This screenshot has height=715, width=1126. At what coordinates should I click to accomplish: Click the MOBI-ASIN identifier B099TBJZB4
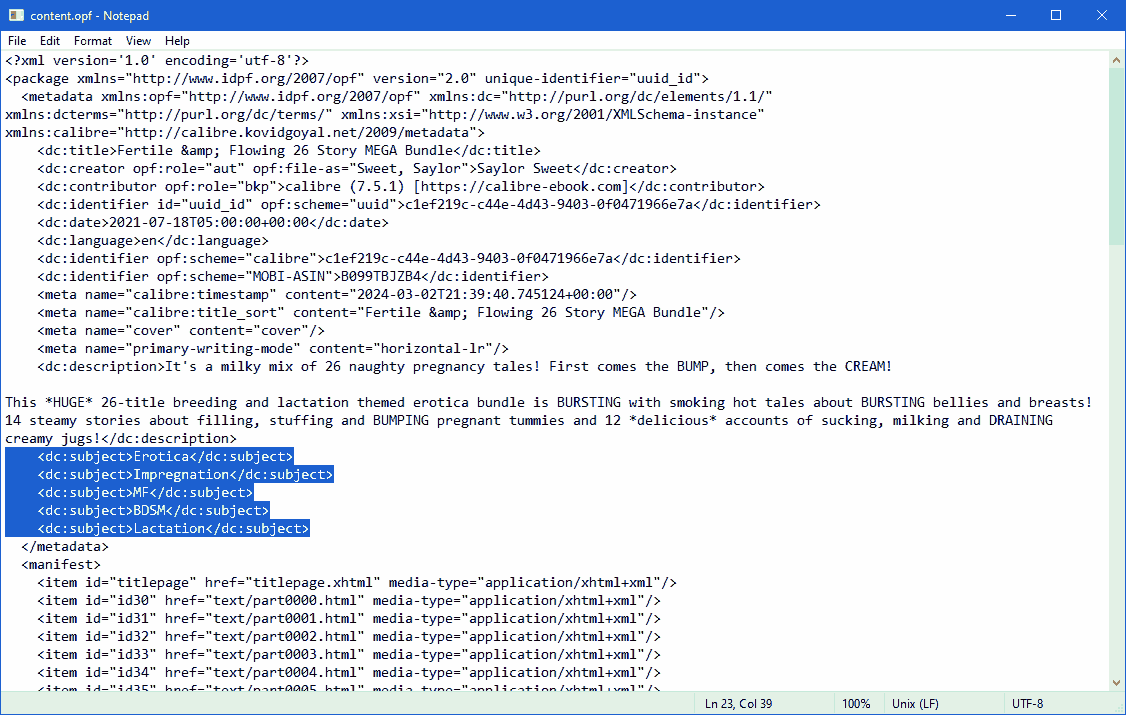click(293, 276)
